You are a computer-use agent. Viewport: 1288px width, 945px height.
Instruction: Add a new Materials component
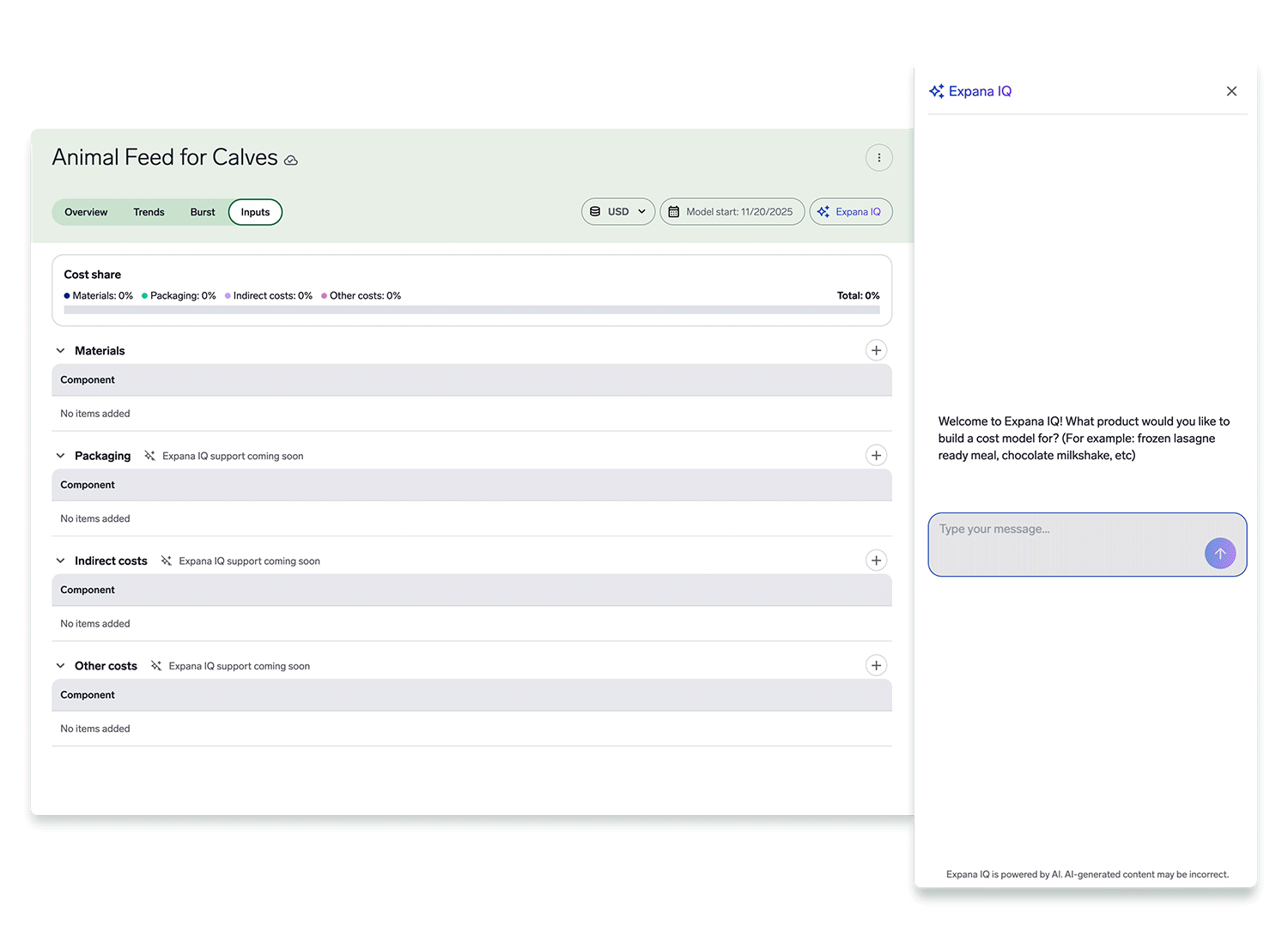pos(876,350)
